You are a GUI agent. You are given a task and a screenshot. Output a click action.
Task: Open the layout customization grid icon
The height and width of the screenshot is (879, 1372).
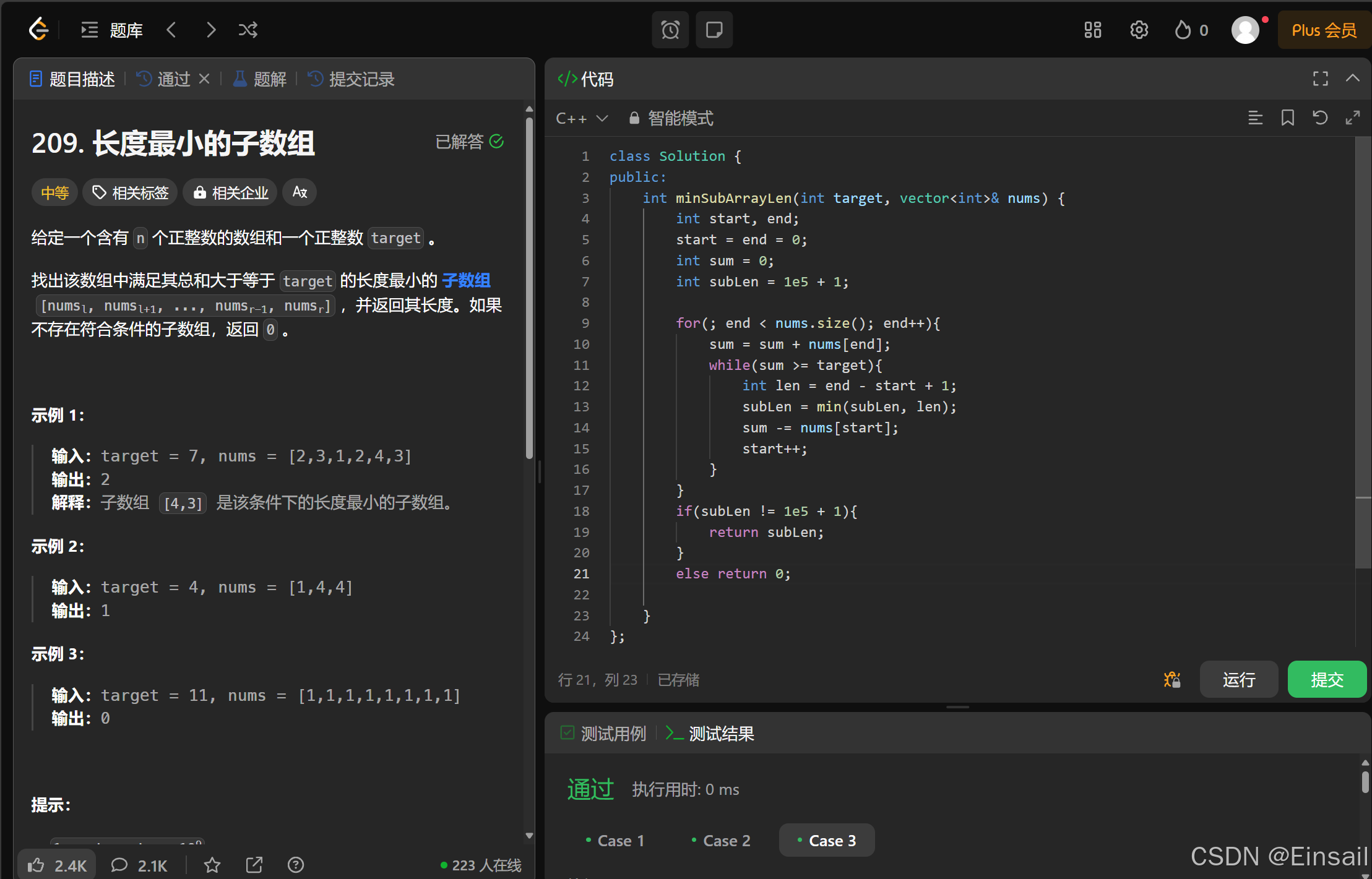pos(1093,29)
